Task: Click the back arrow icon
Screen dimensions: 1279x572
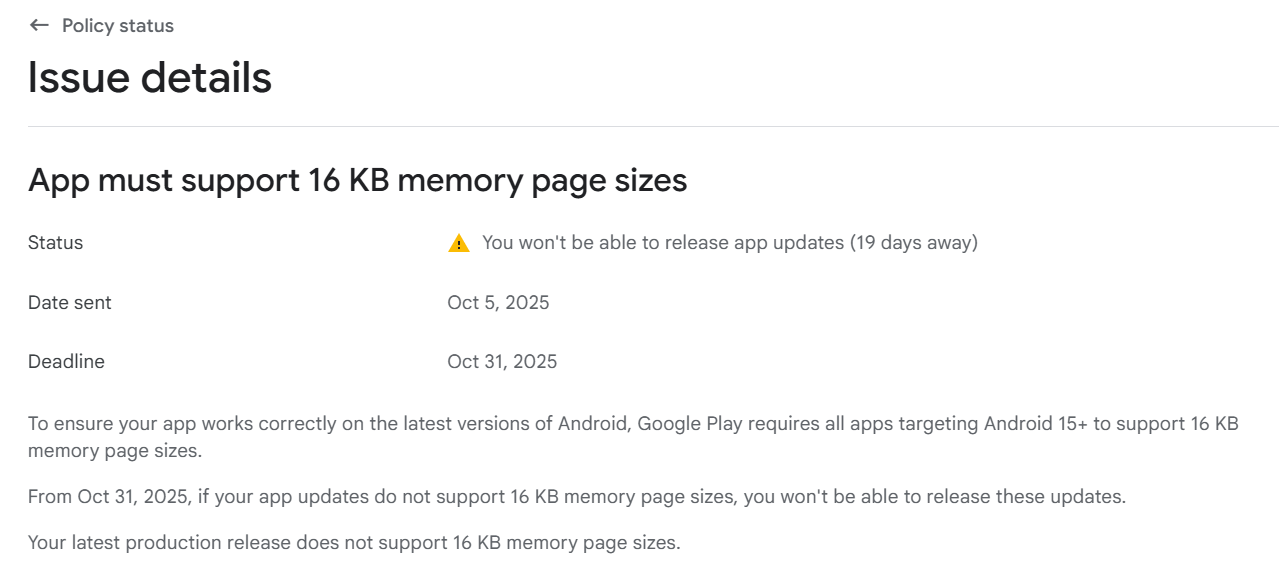Action: (x=39, y=26)
